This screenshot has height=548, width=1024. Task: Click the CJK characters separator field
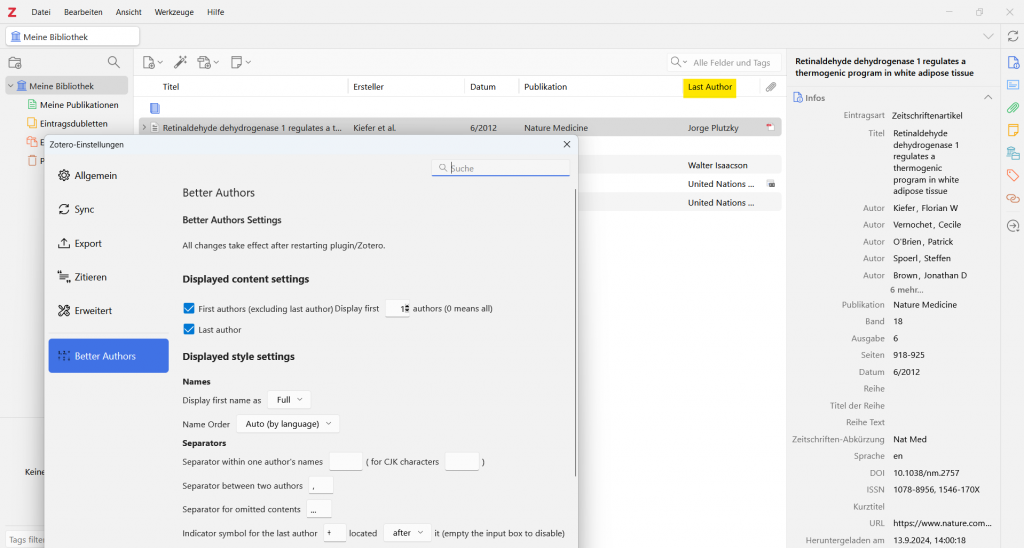462,462
